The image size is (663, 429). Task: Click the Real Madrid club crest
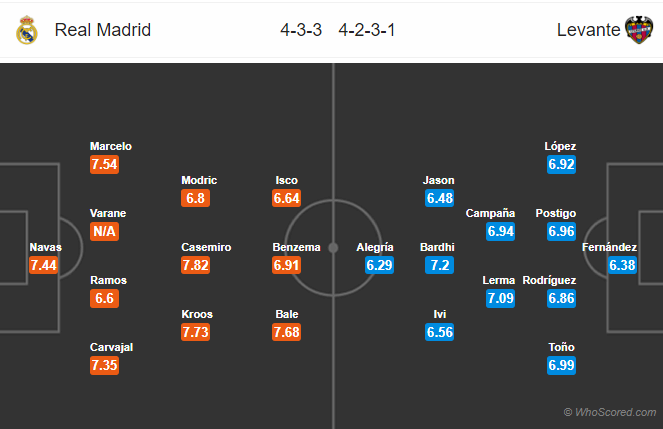pos(27,30)
